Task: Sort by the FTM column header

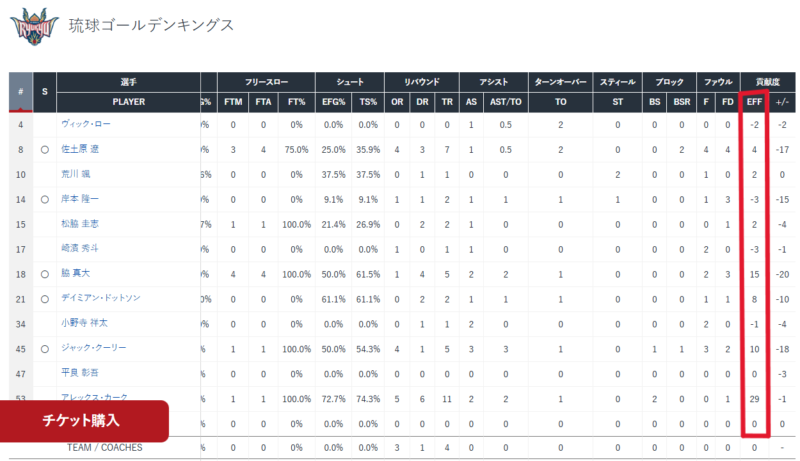Action: tap(232, 102)
